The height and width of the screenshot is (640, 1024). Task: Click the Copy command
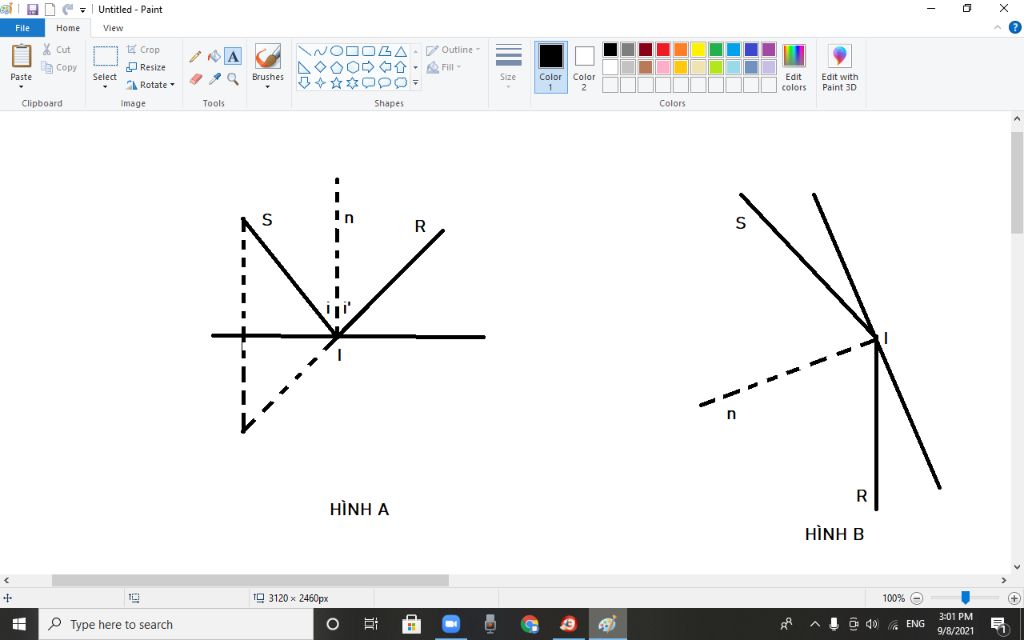point(59,67)
